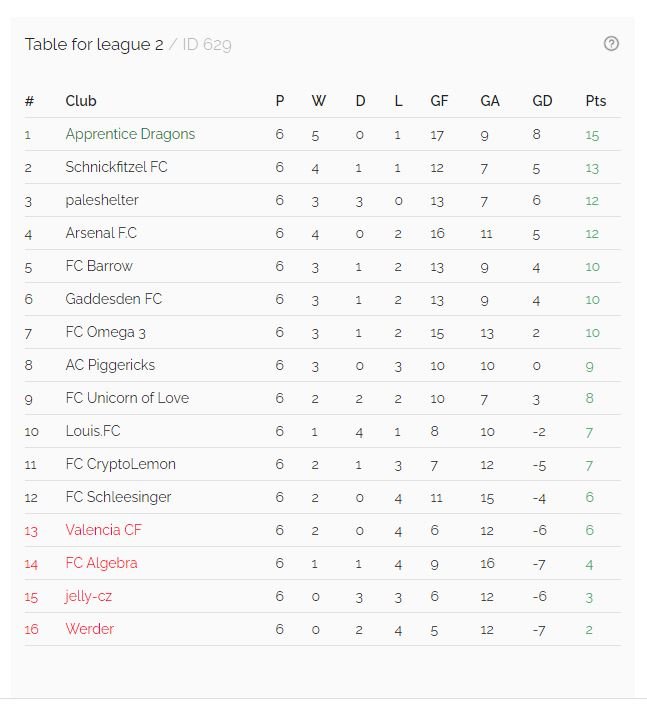This screenshot has height=712, width=647.
Task: Select Valencia CF in relegation zone
Action: [104, 530]
